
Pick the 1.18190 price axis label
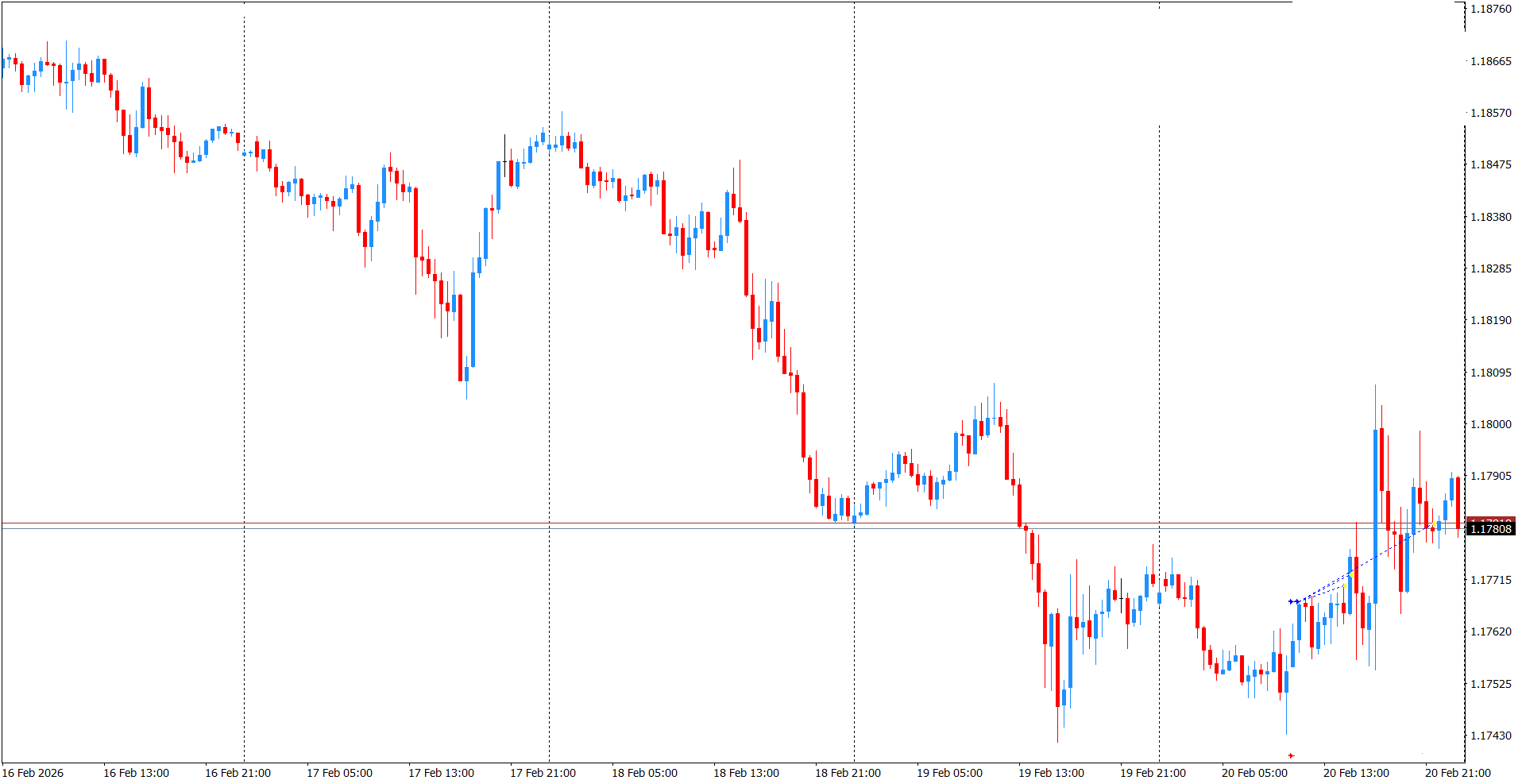point(1491,320)
